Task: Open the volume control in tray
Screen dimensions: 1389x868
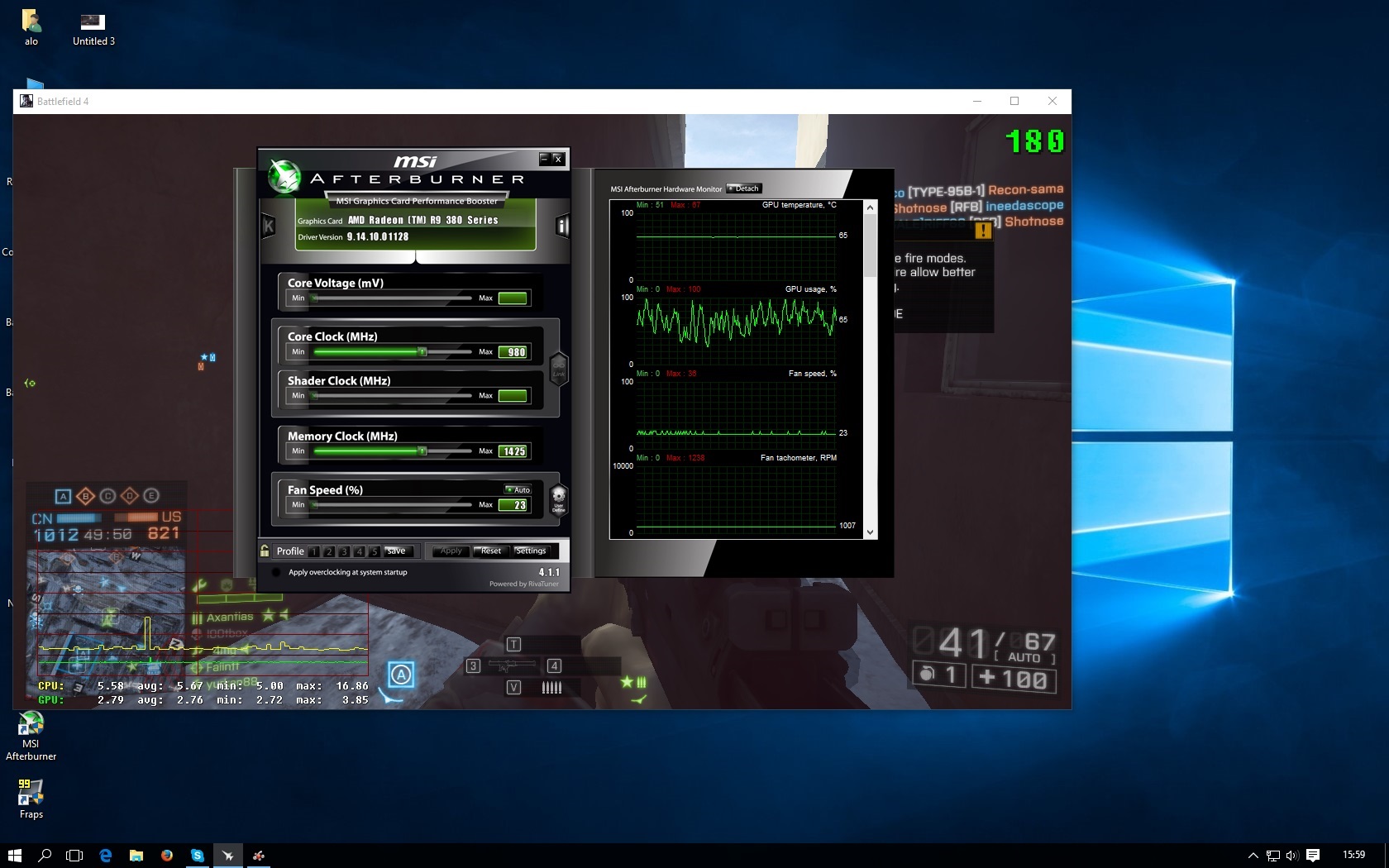Action: click(1292, 856)
